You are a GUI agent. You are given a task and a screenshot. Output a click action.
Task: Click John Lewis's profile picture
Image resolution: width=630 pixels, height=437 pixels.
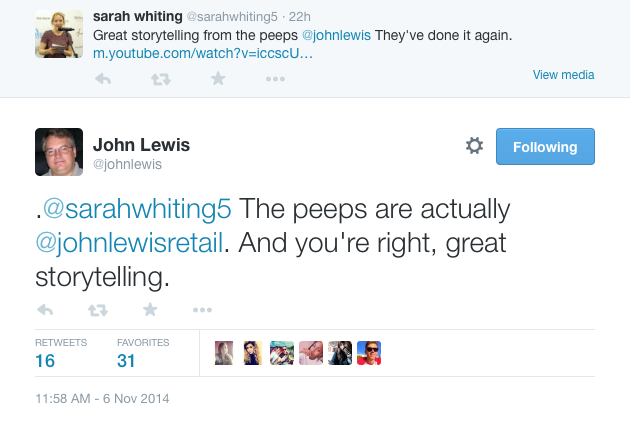coord(58,152)
